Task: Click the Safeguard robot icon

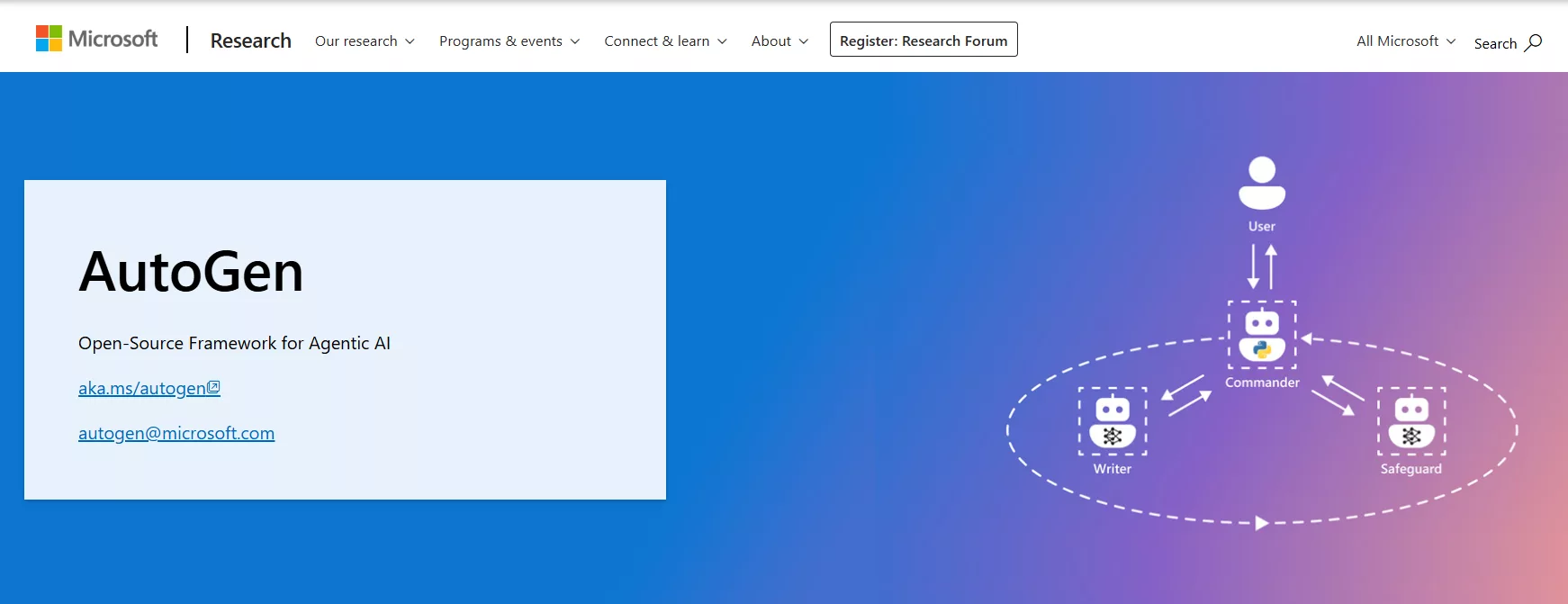Action: [1411, 421]
